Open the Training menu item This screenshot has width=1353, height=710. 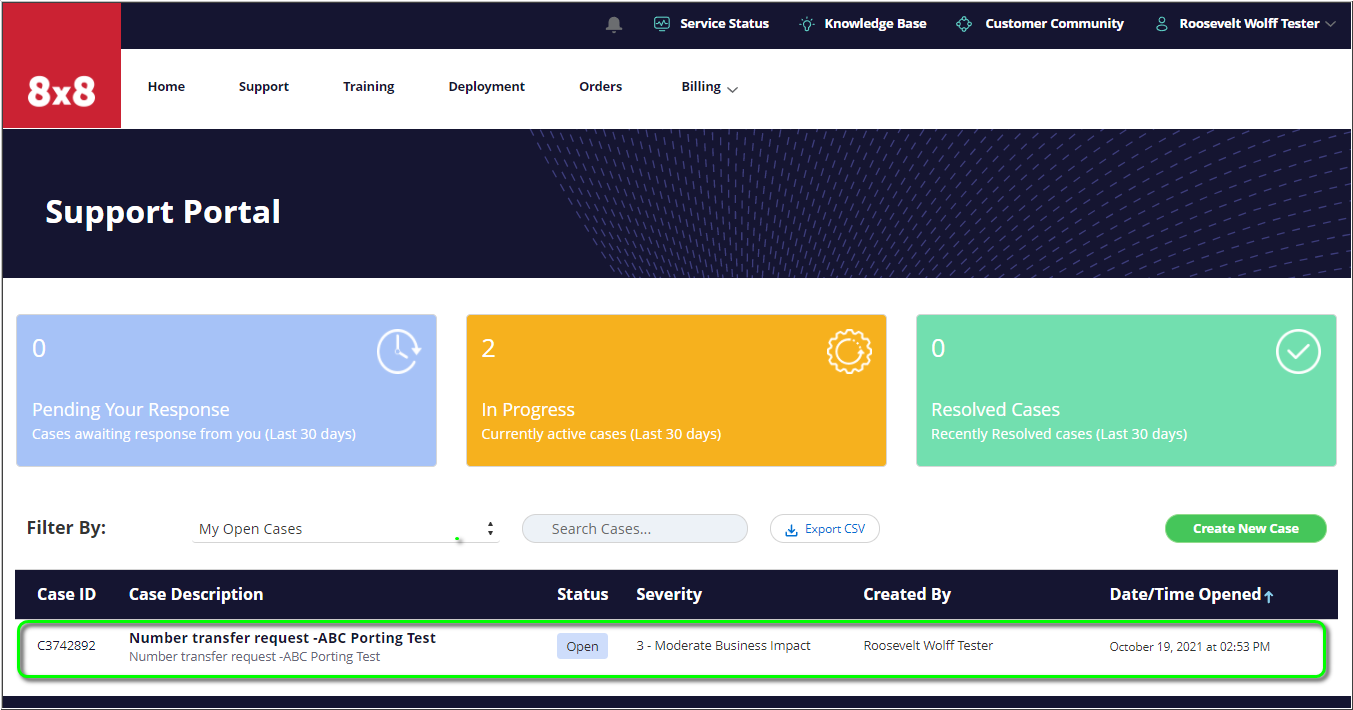tap(369, 87)
